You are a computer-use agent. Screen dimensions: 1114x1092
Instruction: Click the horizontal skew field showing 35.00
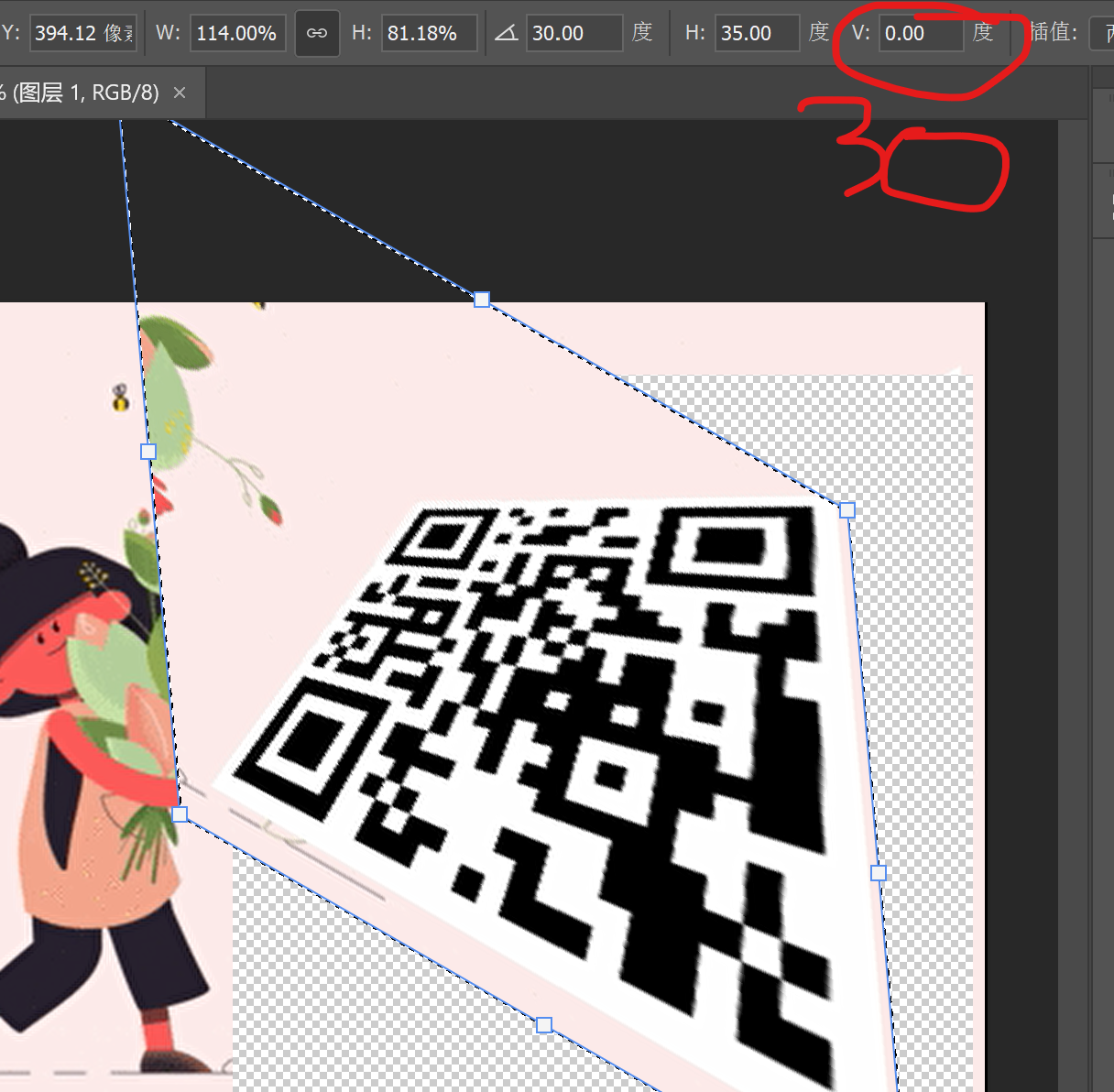pos(757,32)
